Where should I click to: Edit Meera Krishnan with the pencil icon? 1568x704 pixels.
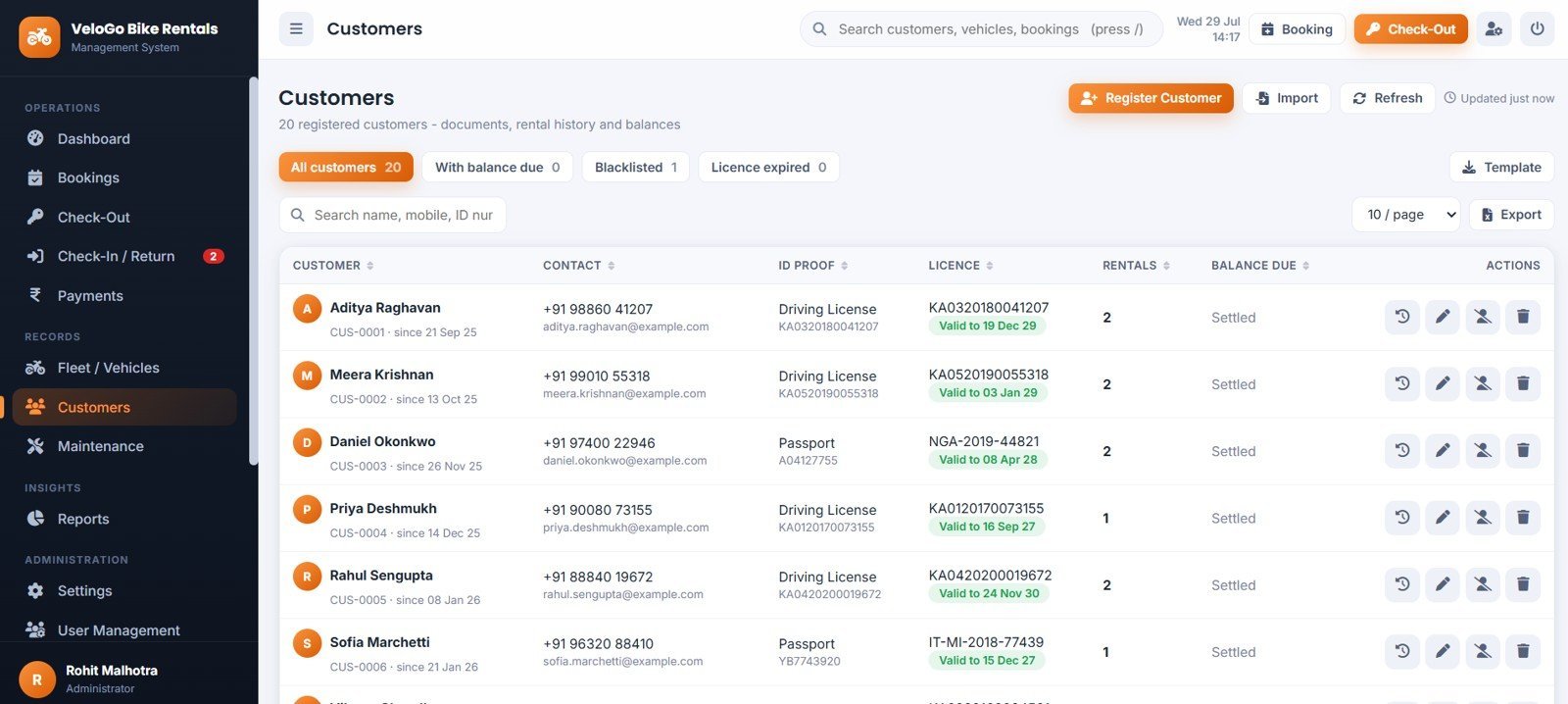tap(1443, 383)
